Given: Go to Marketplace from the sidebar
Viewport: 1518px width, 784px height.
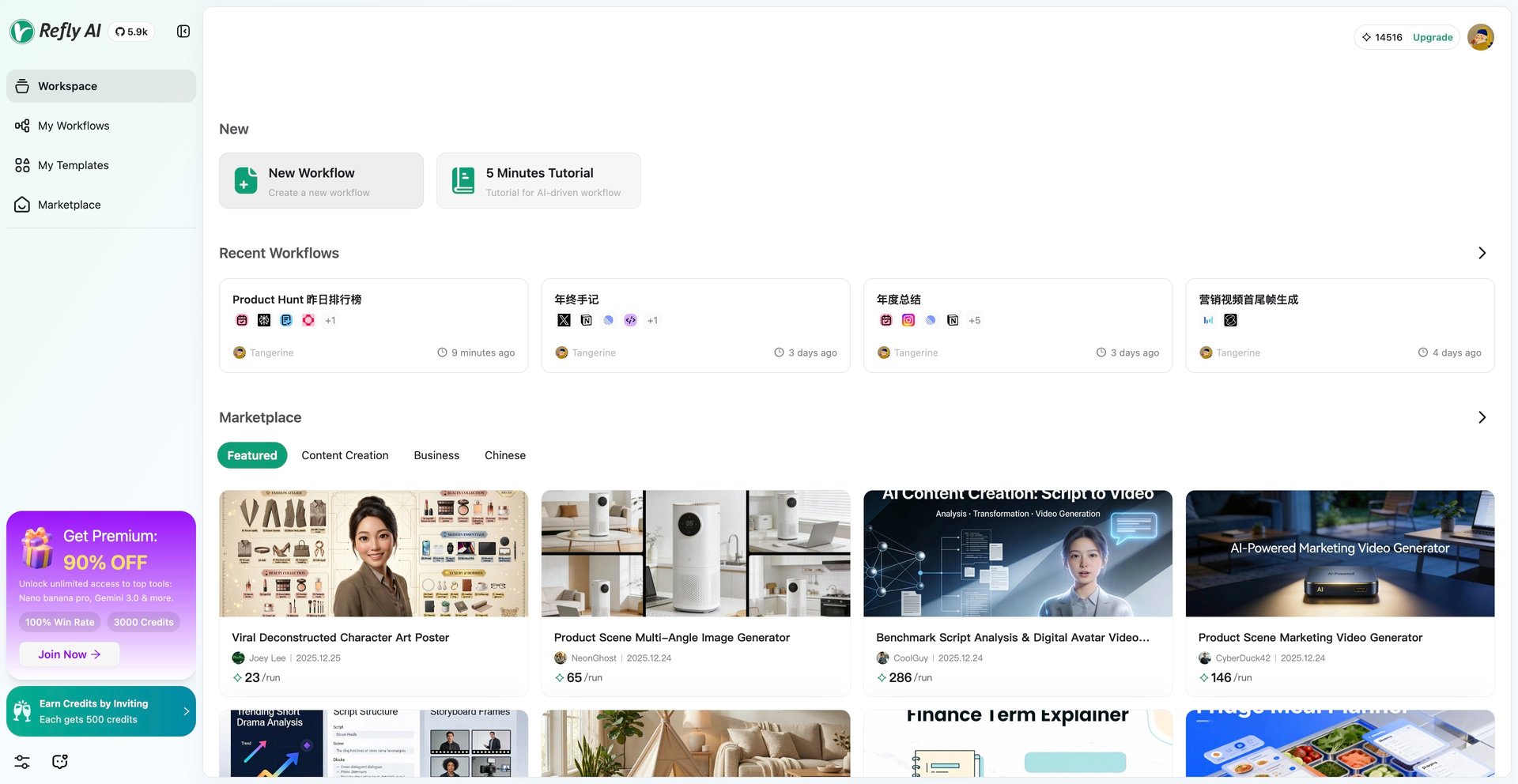Looking at the screenshot, I should coord(70,205).
